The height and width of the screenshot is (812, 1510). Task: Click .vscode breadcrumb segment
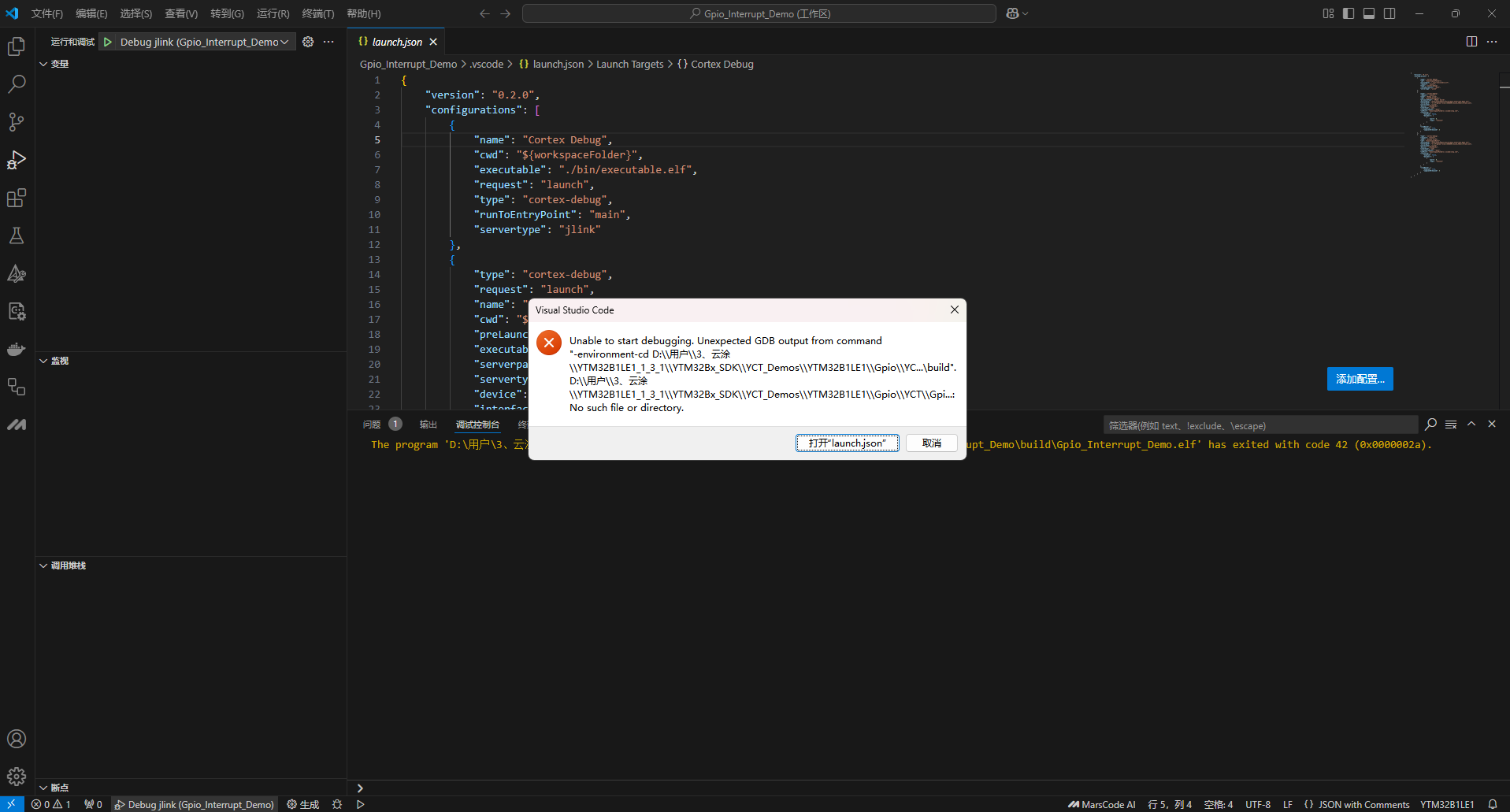(x=487, y=64)
